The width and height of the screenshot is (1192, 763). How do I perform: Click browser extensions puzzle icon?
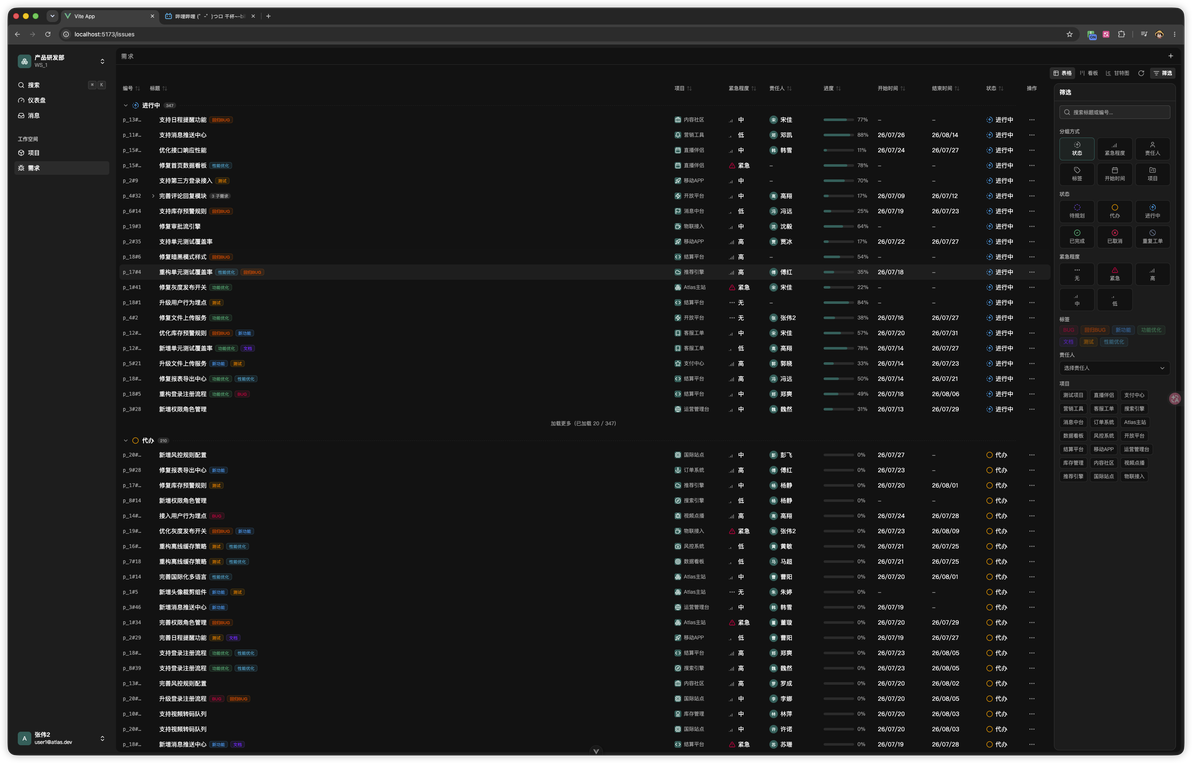1121,34
